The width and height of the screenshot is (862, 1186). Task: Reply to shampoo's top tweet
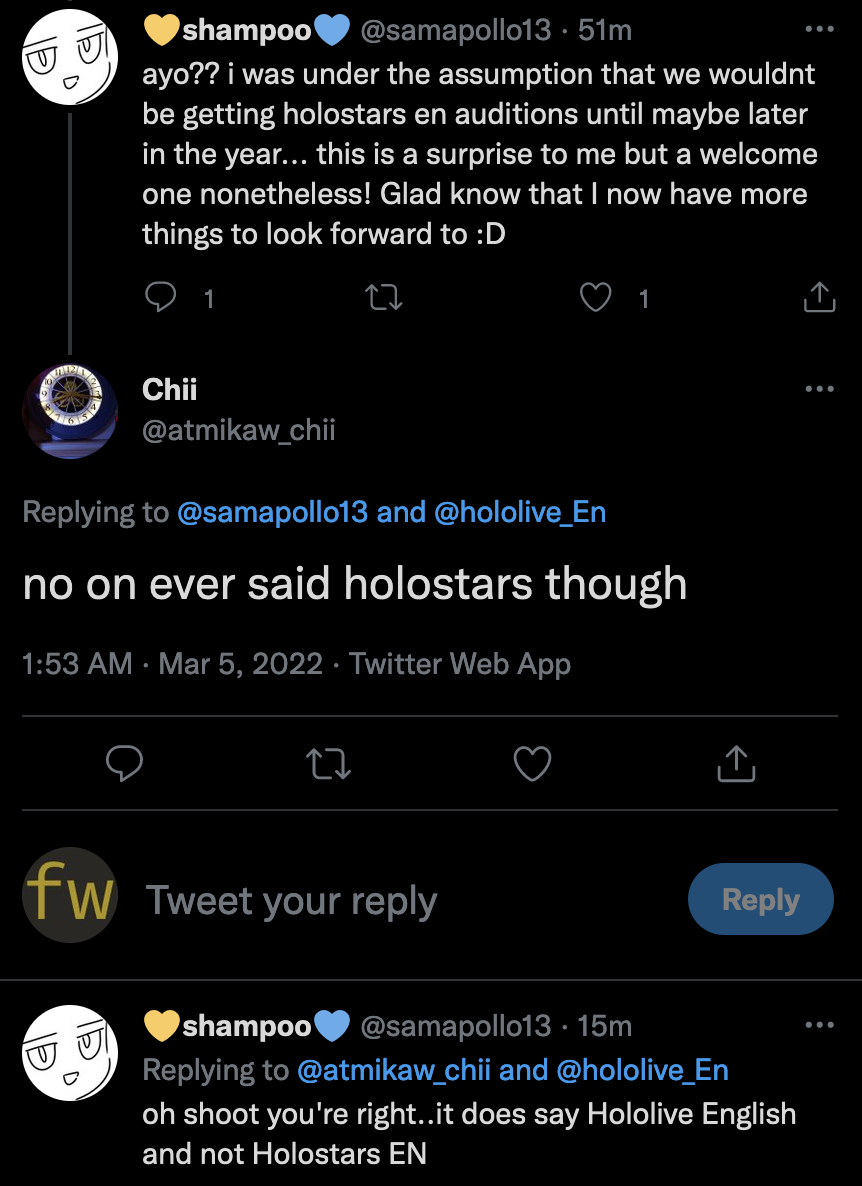click(160, 297)
